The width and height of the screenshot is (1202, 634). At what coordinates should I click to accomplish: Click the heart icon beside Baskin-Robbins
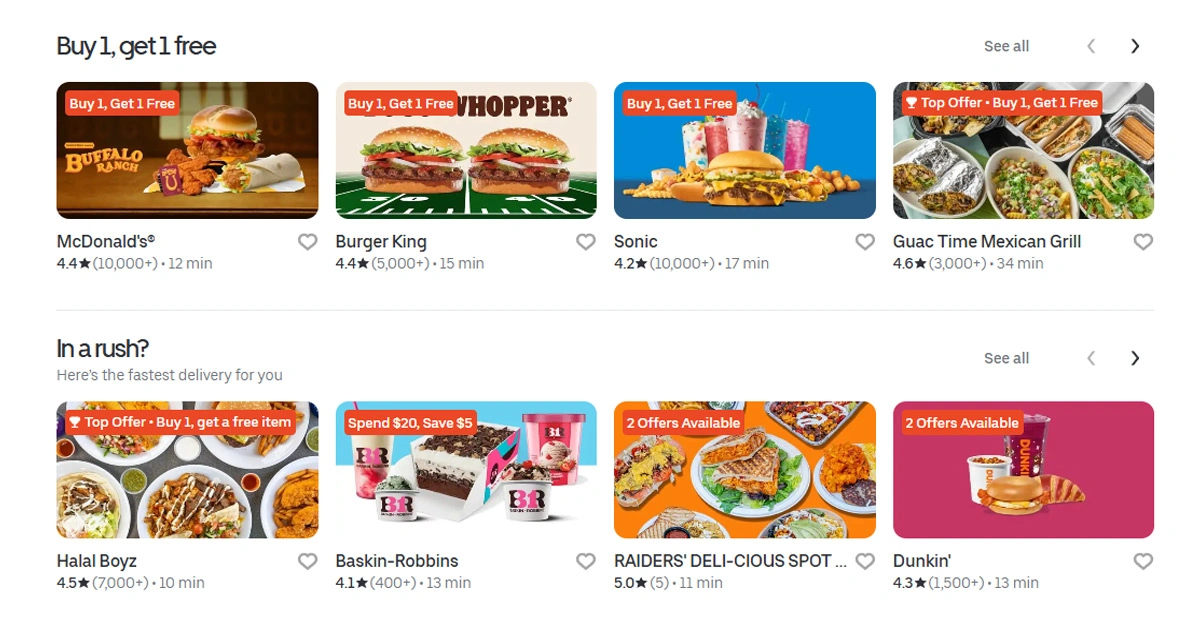[586, 562]
